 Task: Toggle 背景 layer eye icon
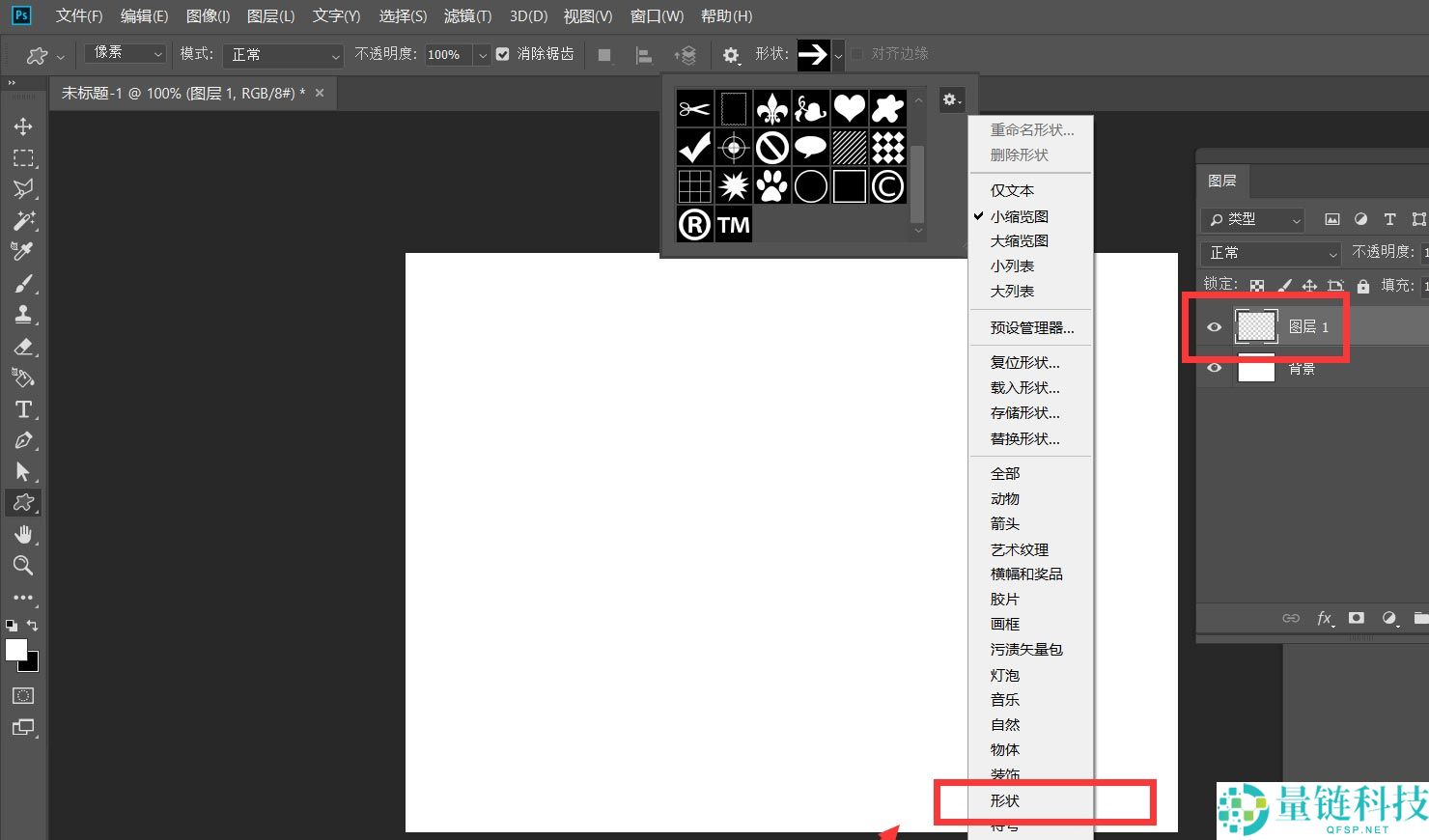pyautogui.click(x=1214, y=368)
